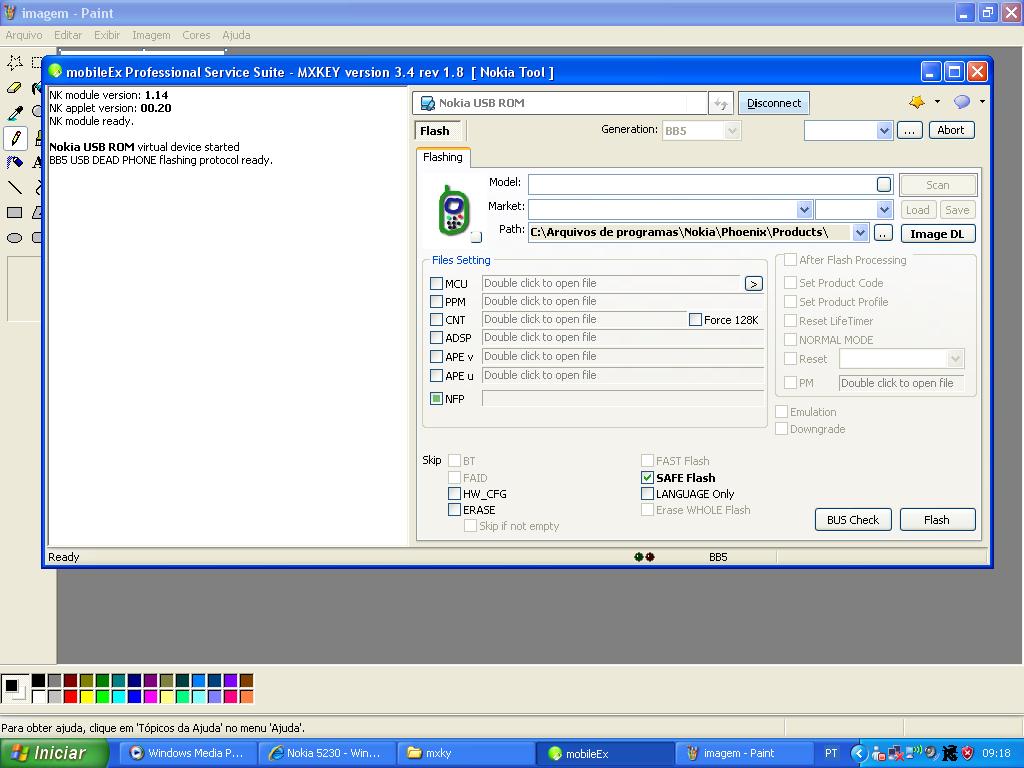This screenshot has height=768, width=1024.
Task: Select the Ellipse shape tool
Action: (x=15, y=238)
